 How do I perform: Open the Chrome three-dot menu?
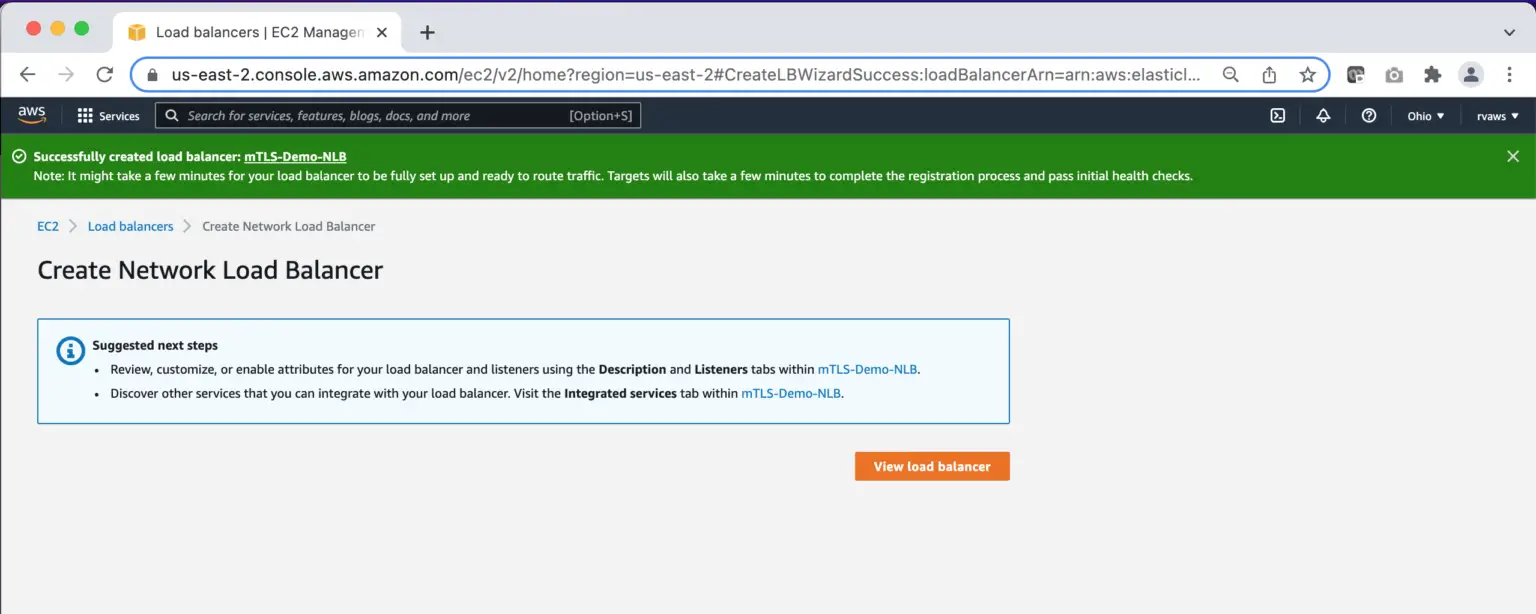(1510, 74)
